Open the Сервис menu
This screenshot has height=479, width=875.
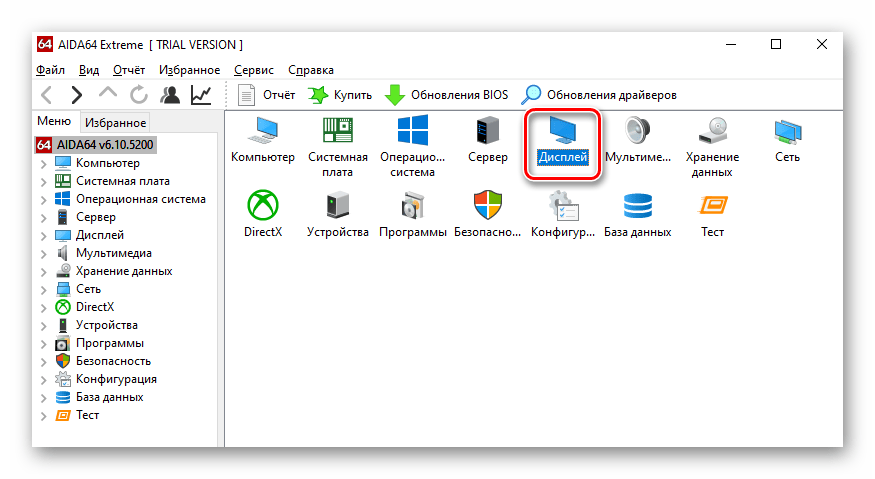(x=254, y=70)
